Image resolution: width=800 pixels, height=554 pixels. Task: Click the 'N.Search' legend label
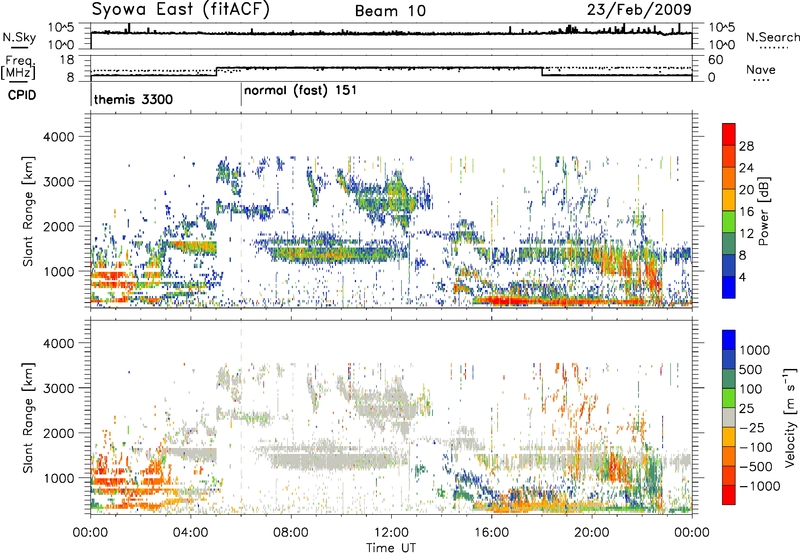[772, 37]
